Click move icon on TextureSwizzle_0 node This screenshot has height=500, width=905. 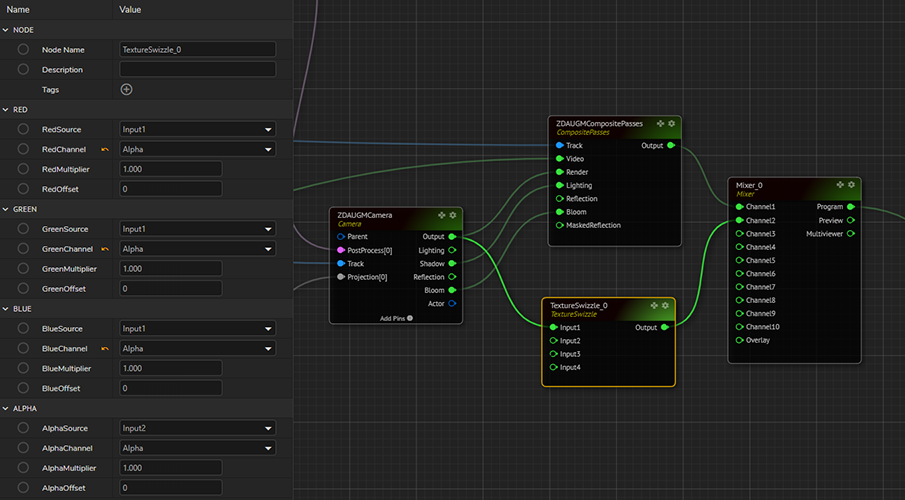coord(653,305)
